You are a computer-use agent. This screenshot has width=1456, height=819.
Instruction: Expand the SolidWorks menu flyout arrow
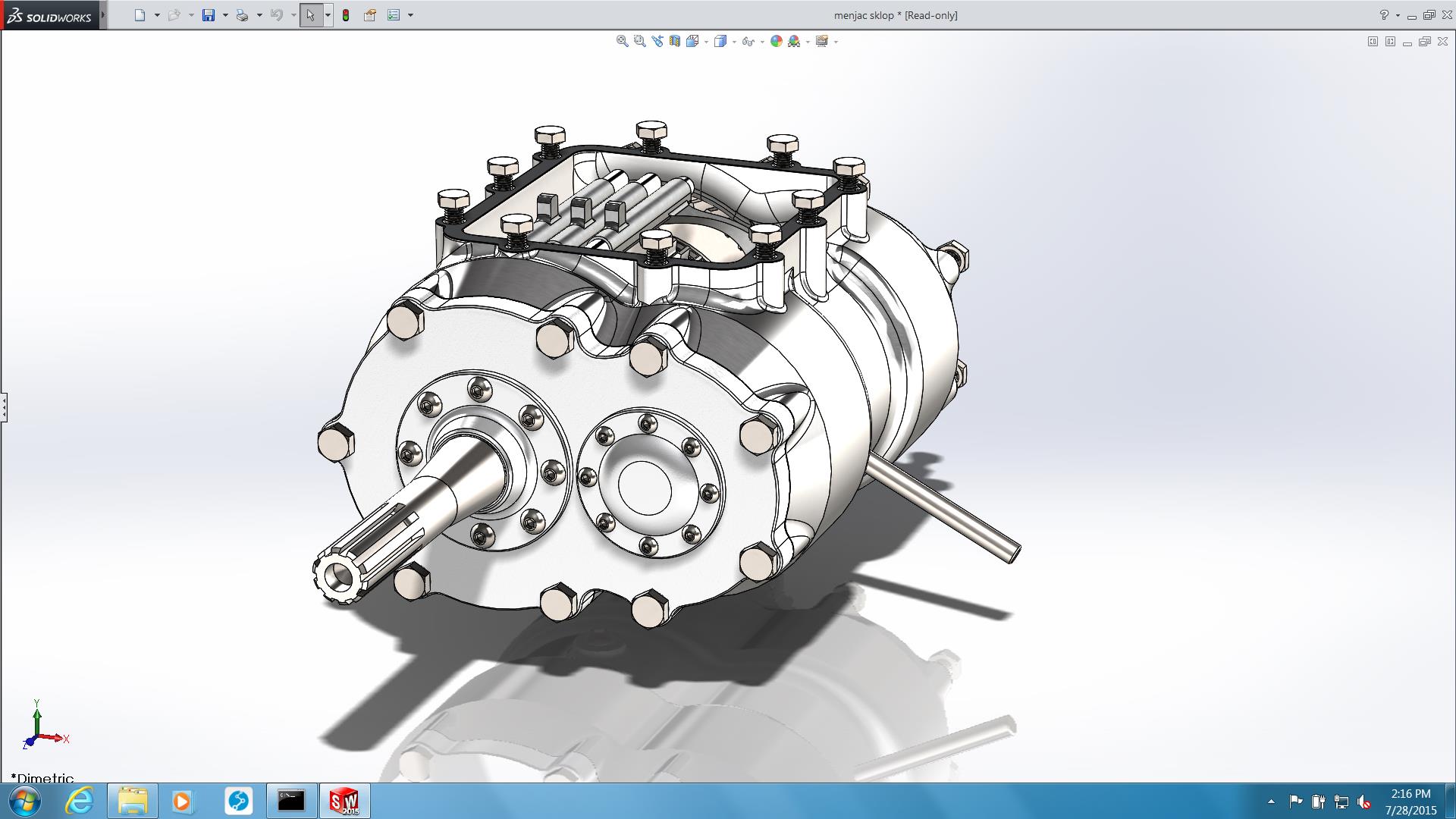tap(103, 15)
